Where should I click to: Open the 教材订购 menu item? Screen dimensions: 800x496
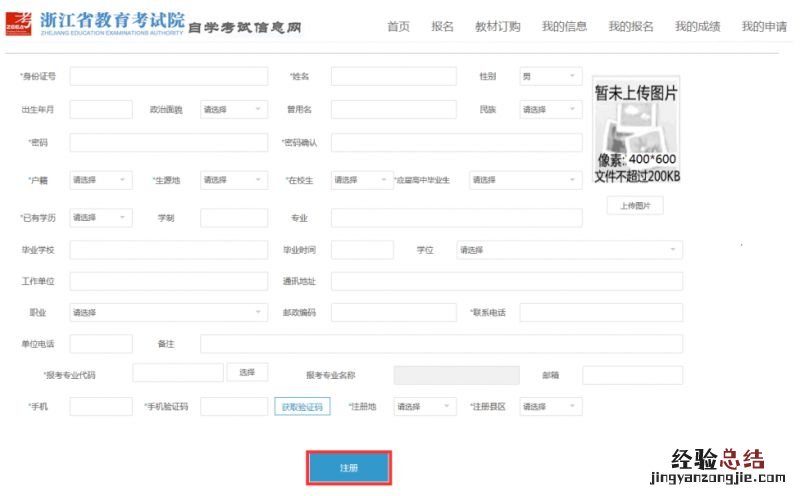click(497, 27)
